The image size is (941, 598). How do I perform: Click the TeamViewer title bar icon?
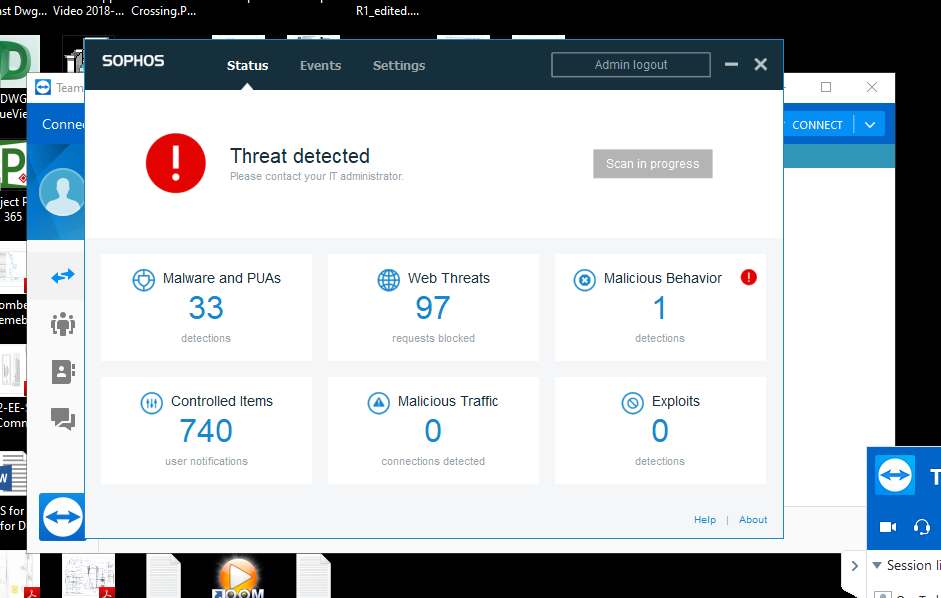(43, 88)
